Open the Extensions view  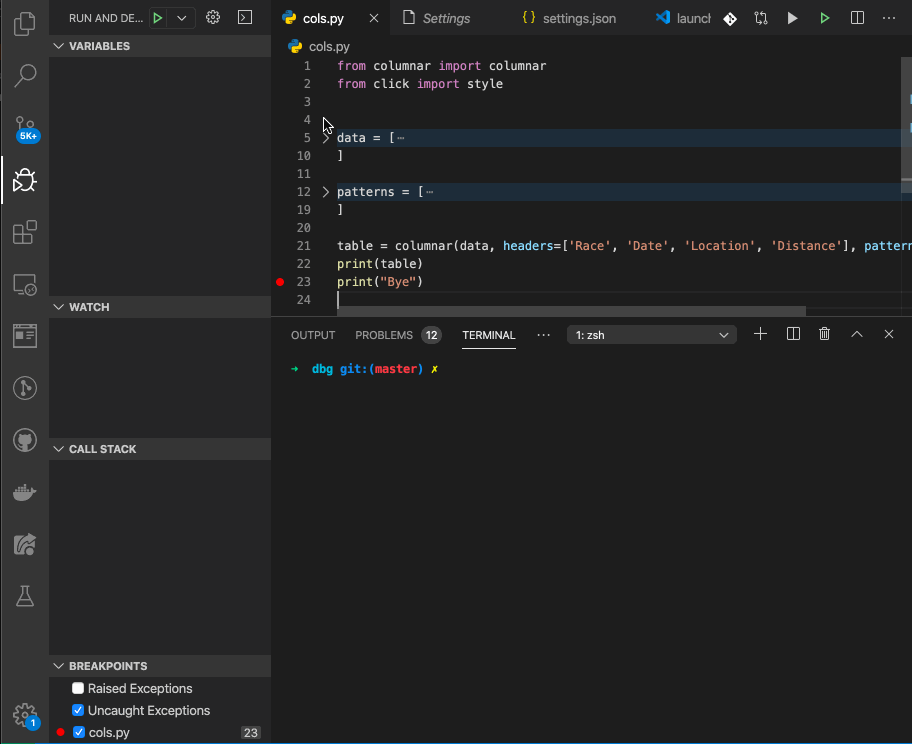[24, 232]
